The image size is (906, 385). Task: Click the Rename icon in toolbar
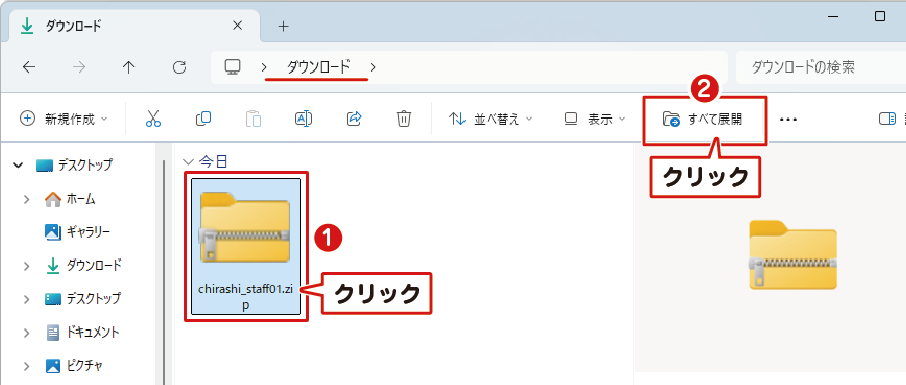point(303,119)
